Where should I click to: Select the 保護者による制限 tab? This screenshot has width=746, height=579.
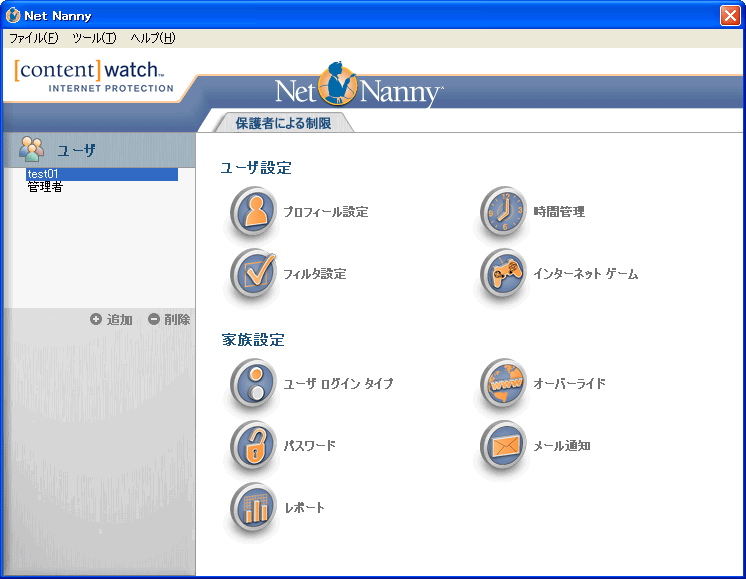[x=284, y=123]
